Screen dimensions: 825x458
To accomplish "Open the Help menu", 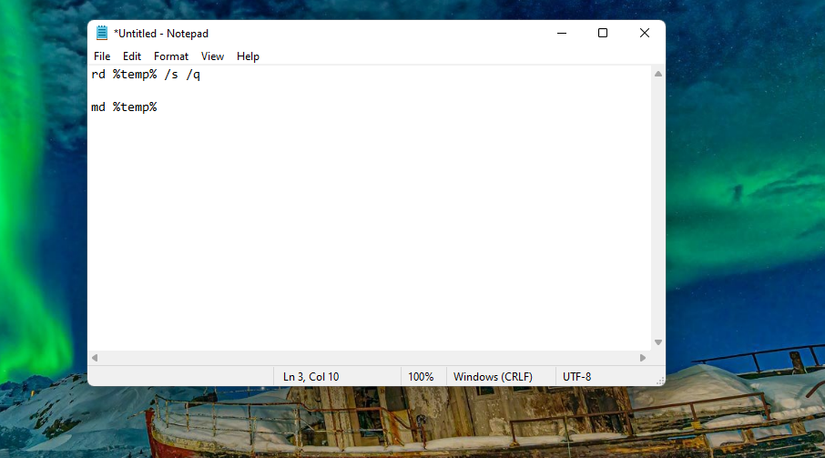I will point(247,56).
